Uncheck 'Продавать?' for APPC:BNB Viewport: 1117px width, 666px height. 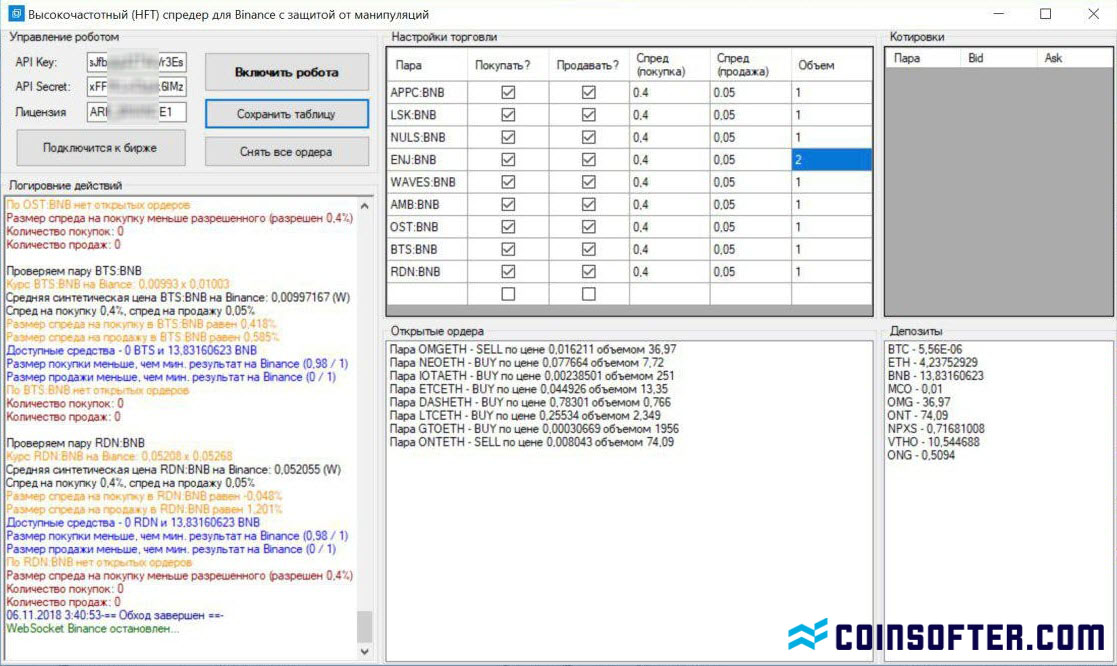tap(588, 93)
